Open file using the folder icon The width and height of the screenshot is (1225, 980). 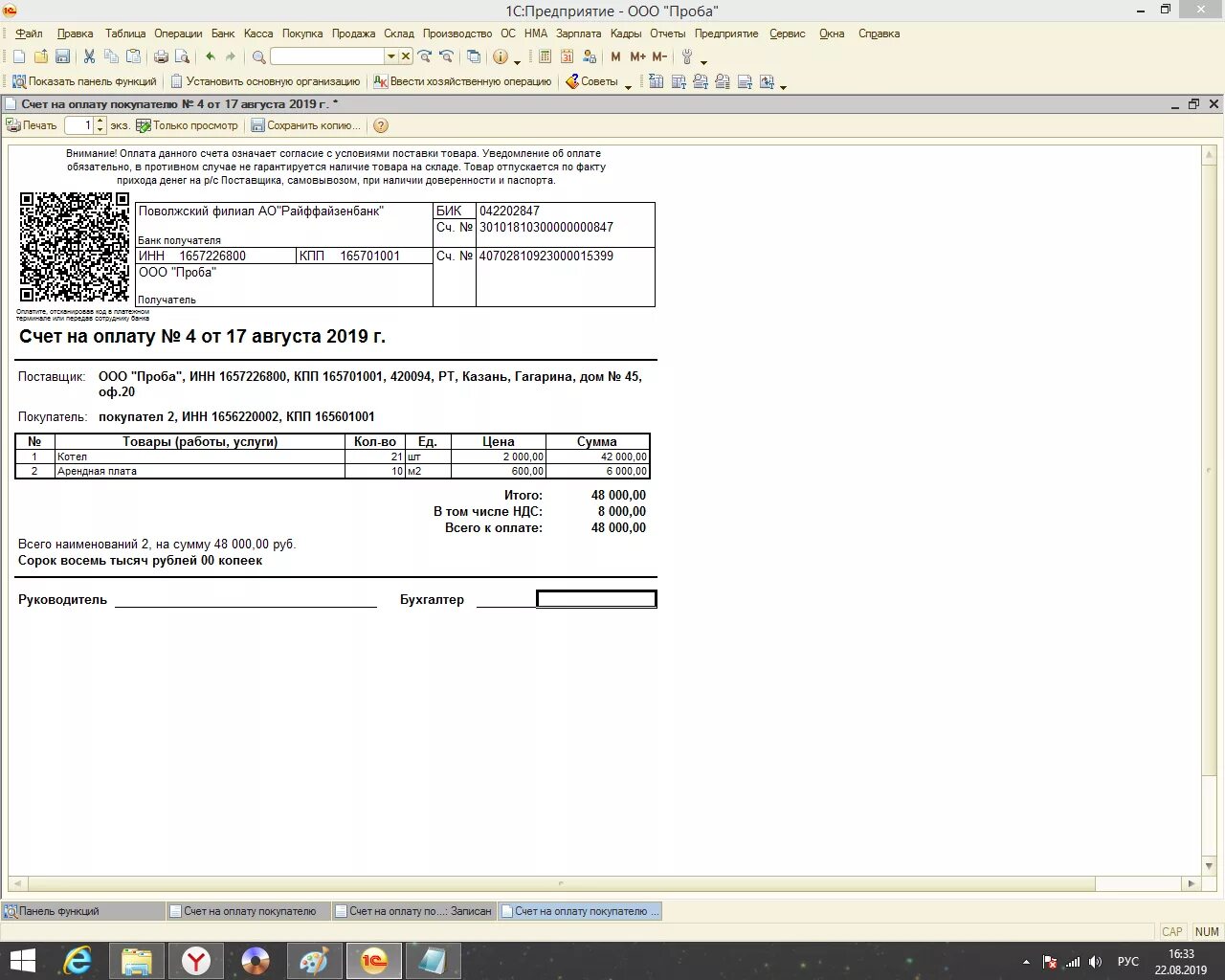(x=41, y=57)
